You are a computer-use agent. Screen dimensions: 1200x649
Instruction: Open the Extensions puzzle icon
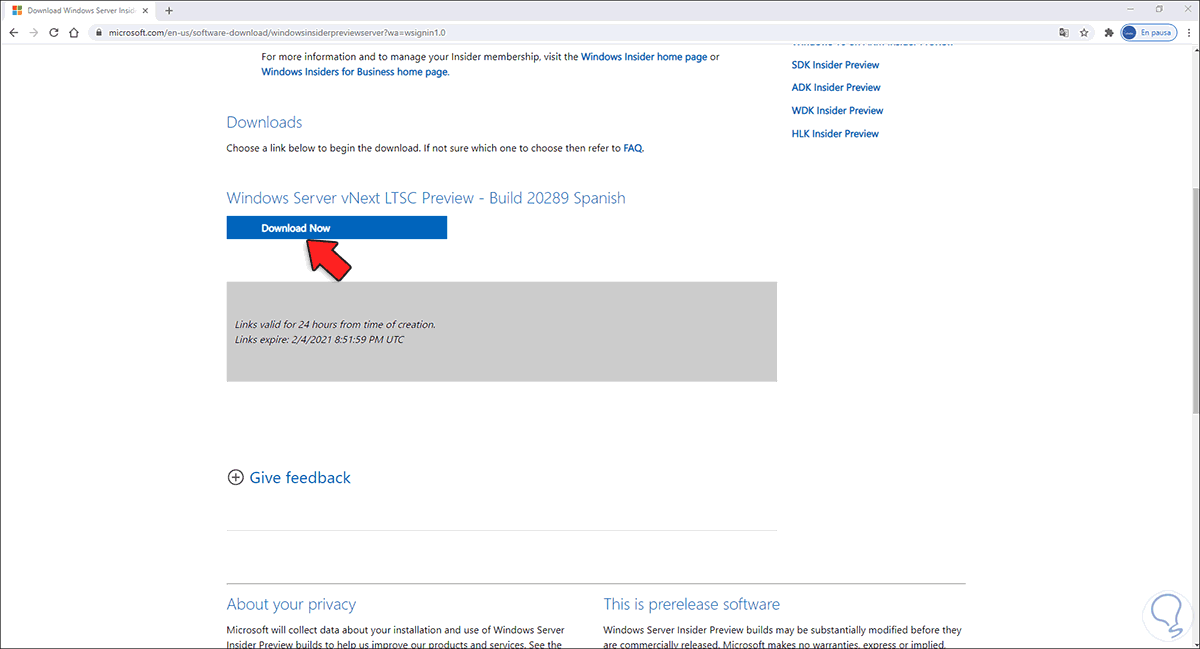[1109, 32]
